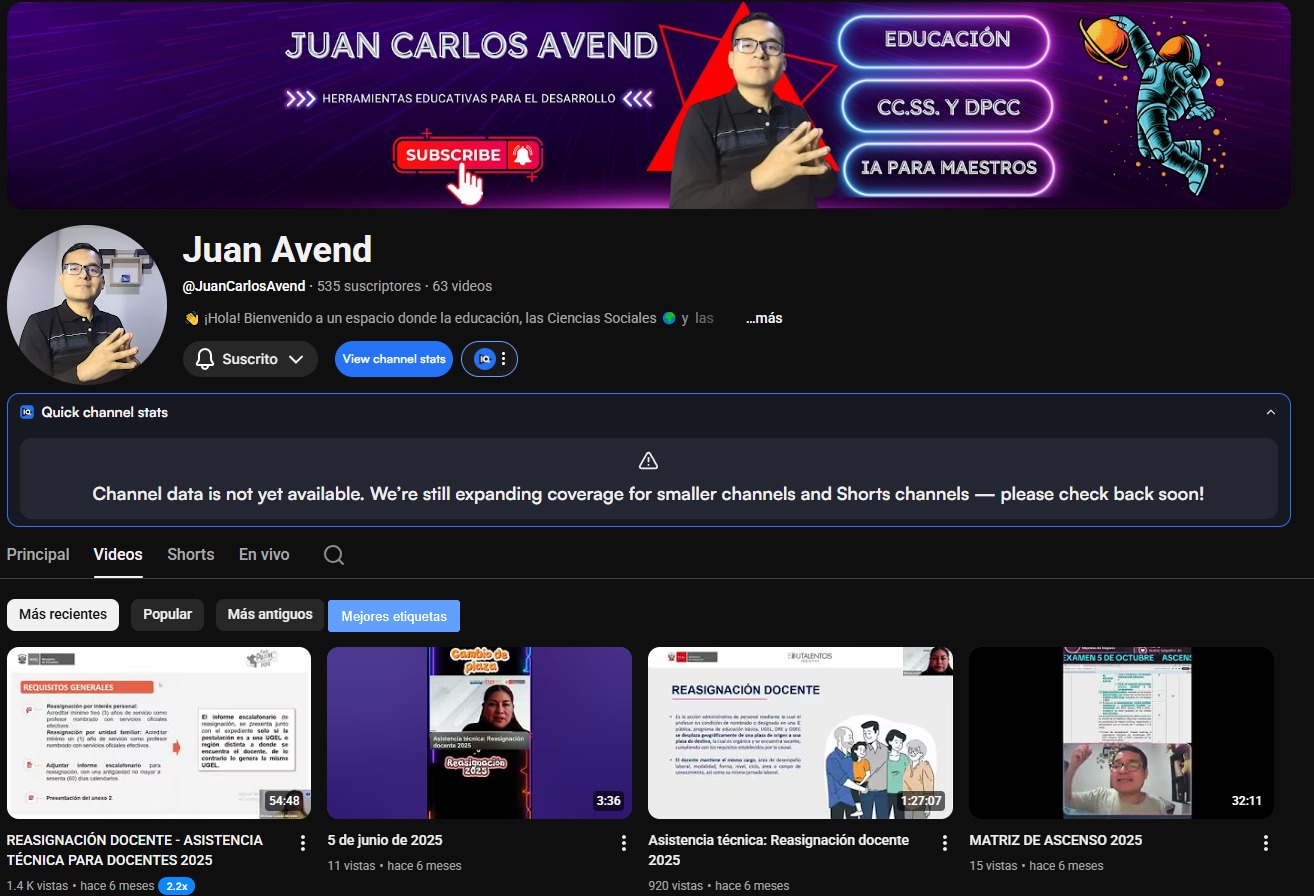Select the Más recientes sort filter

point(63,615)
